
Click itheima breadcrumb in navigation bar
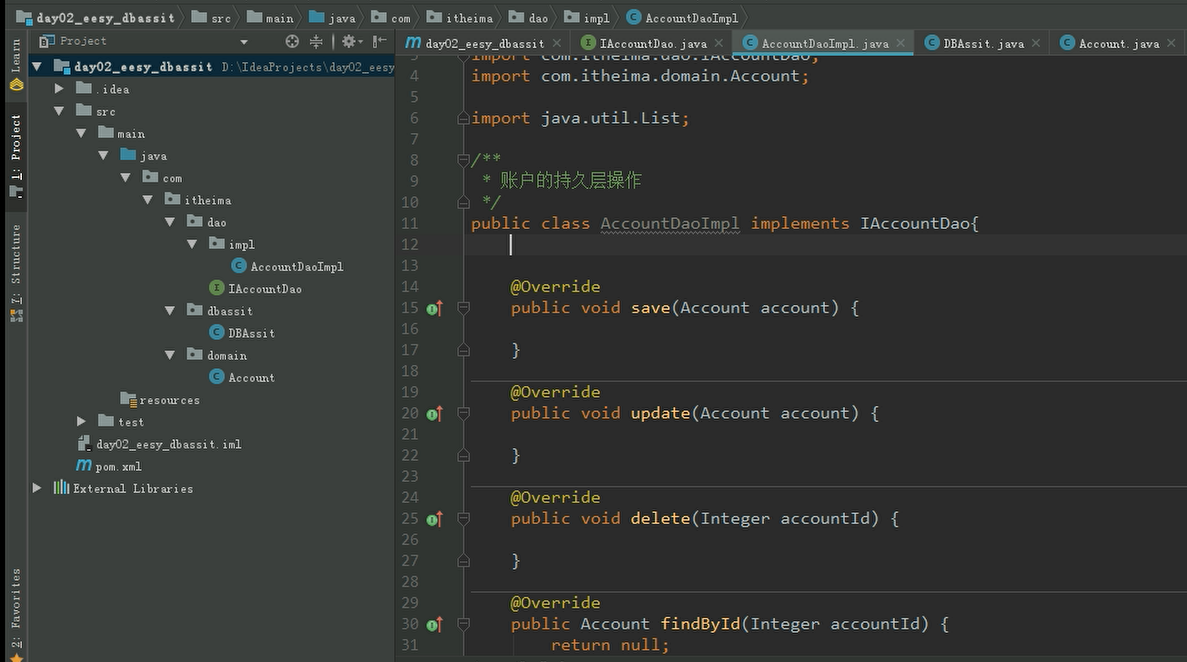460,17
